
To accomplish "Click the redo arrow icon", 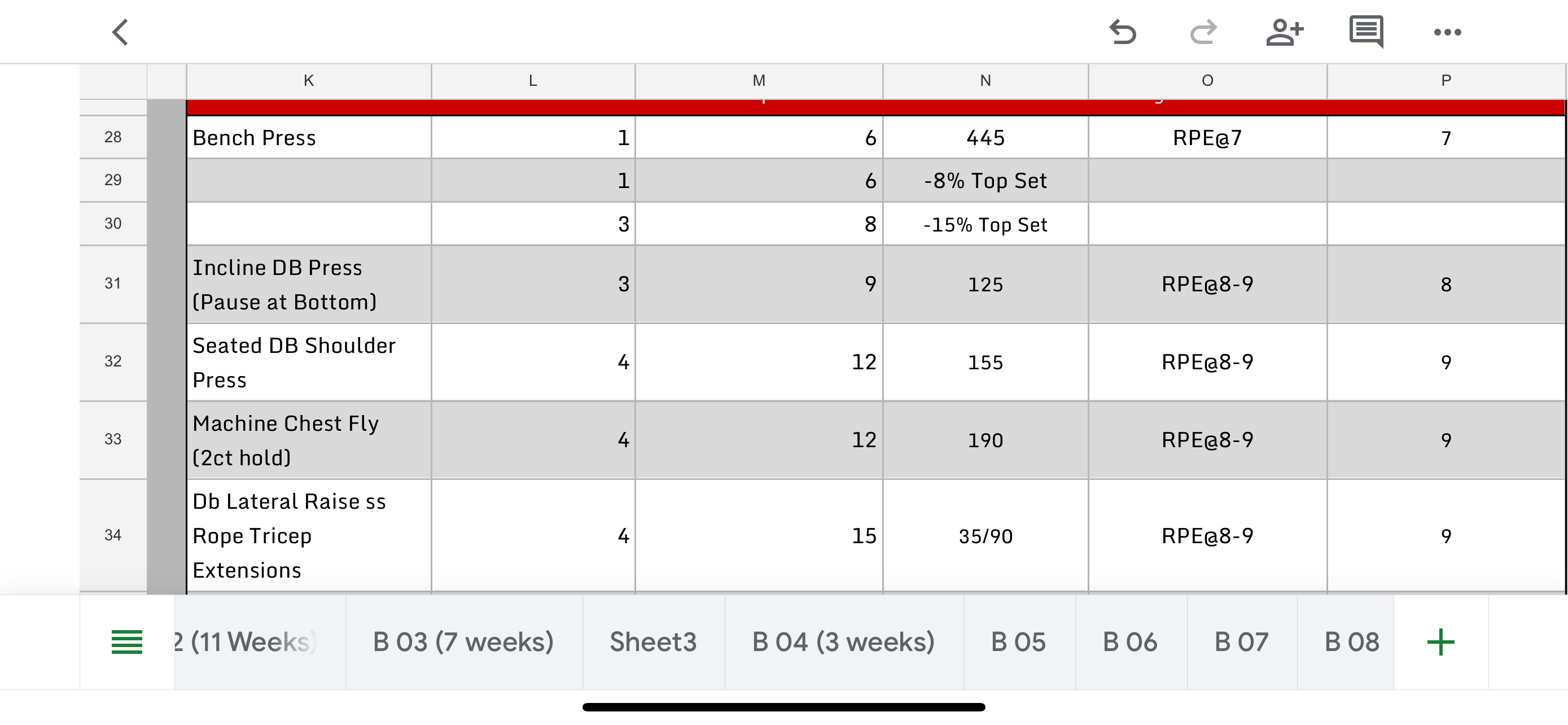I will pyautogui.click(x=1203, y=32).
